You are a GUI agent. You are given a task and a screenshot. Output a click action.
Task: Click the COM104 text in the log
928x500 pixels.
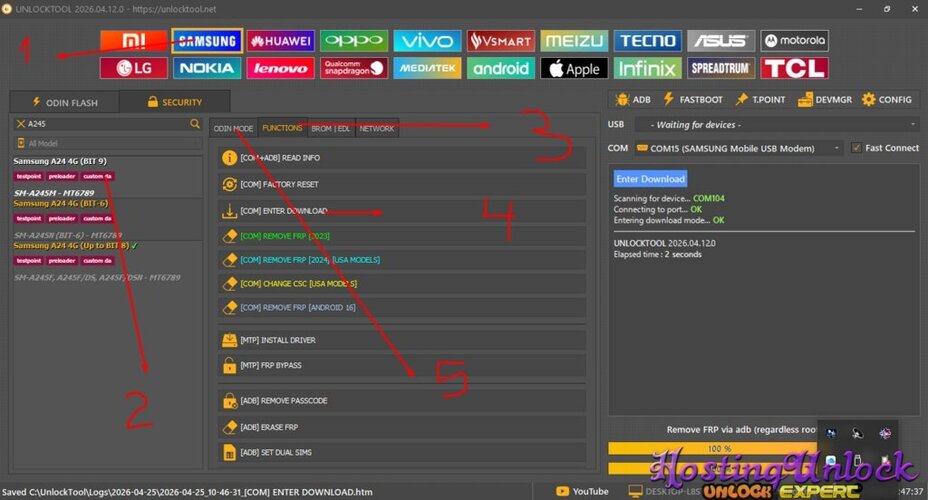709,198
